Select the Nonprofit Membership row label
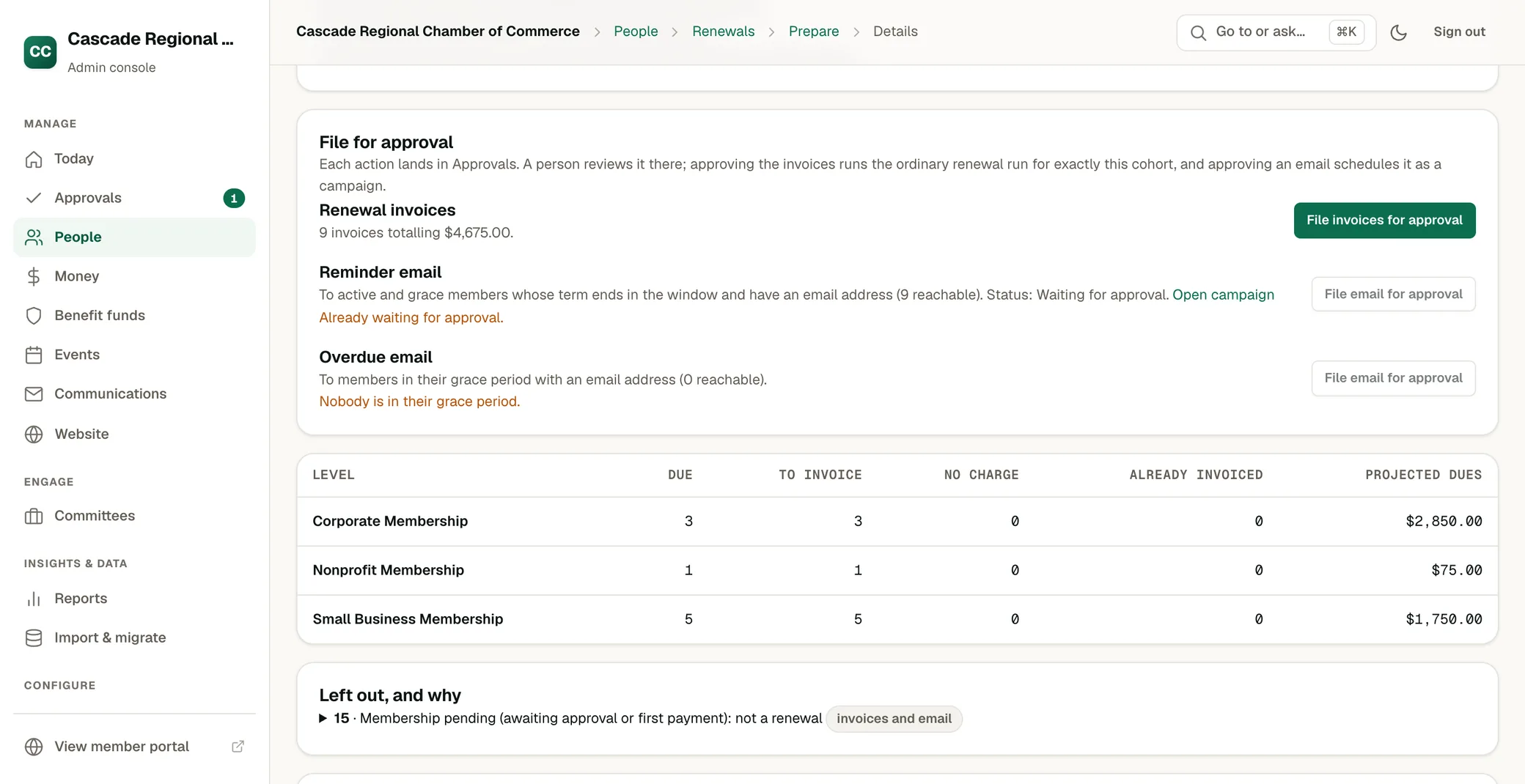 (x=388, y=570)
